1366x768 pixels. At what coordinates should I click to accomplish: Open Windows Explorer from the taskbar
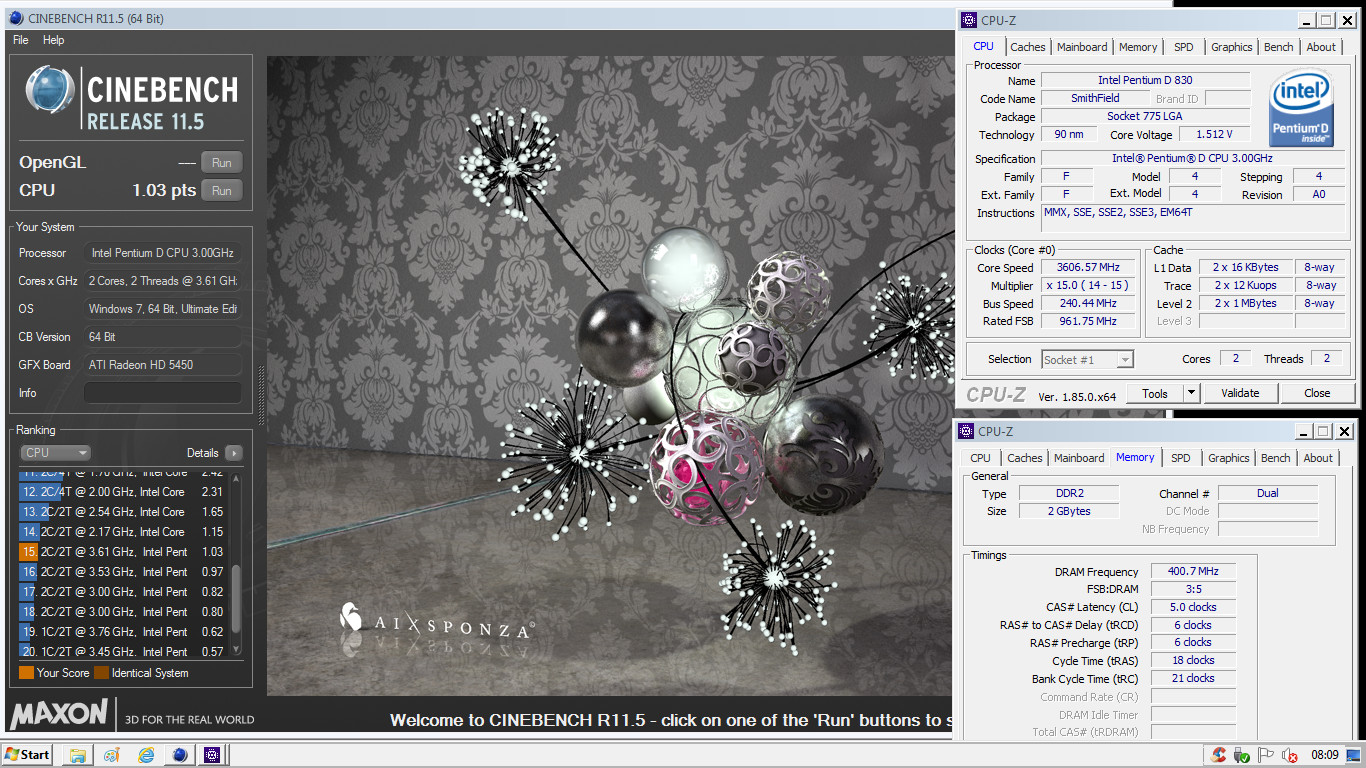[77, 755]
